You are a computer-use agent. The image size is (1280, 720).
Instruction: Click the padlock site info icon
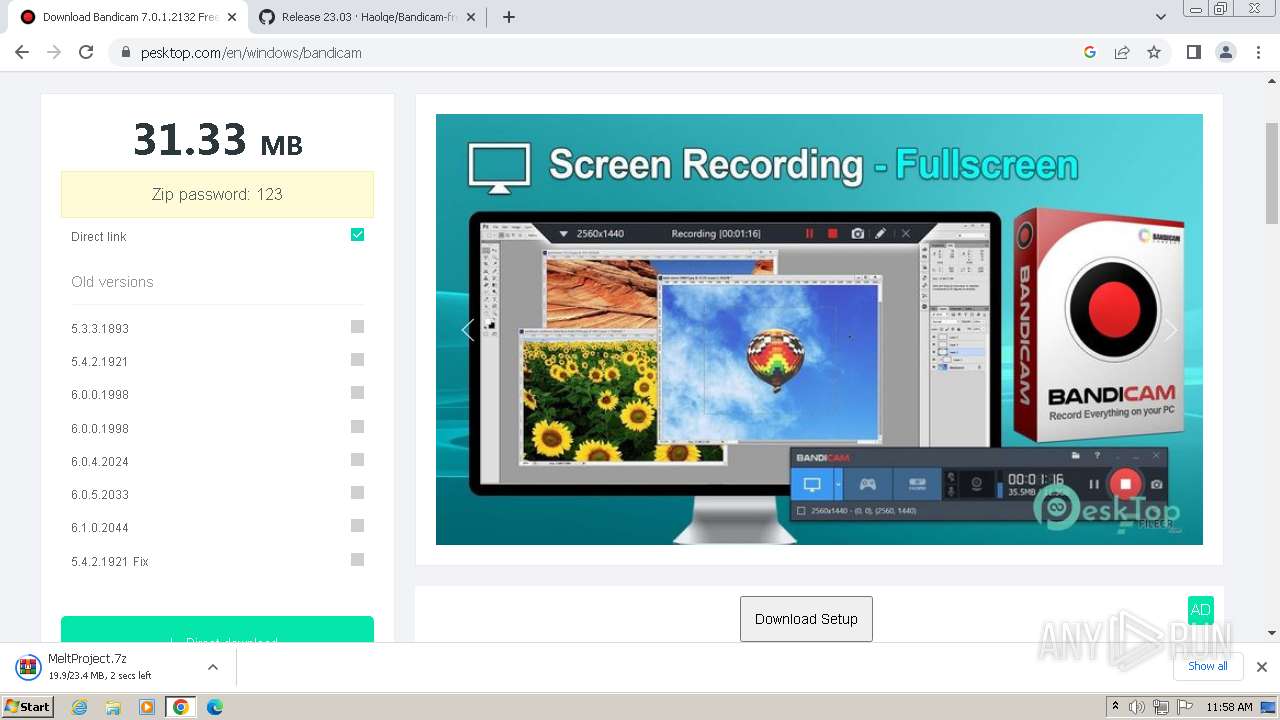(126, 53)
